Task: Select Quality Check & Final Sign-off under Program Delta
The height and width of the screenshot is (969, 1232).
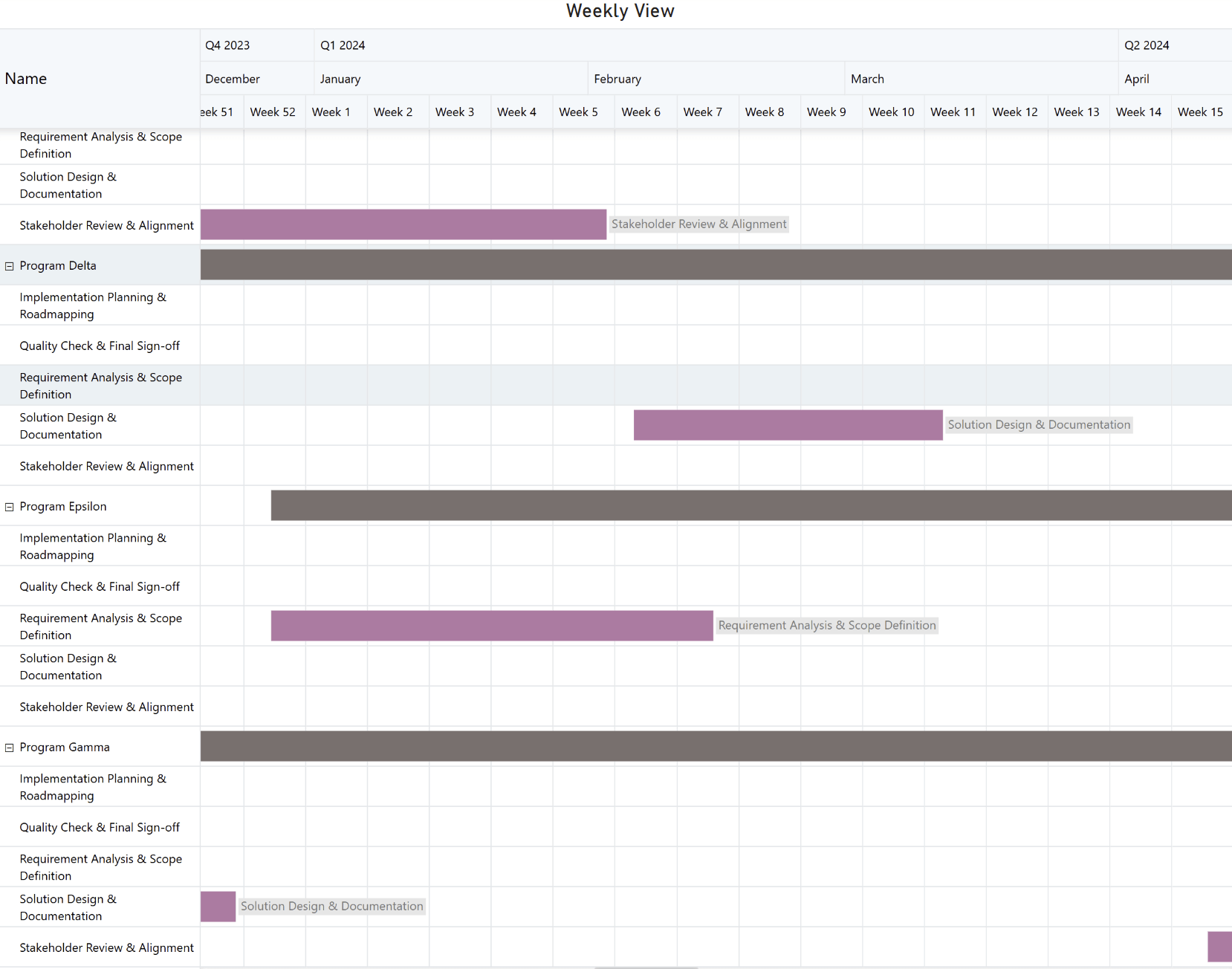Action: [x=100, y=346]
